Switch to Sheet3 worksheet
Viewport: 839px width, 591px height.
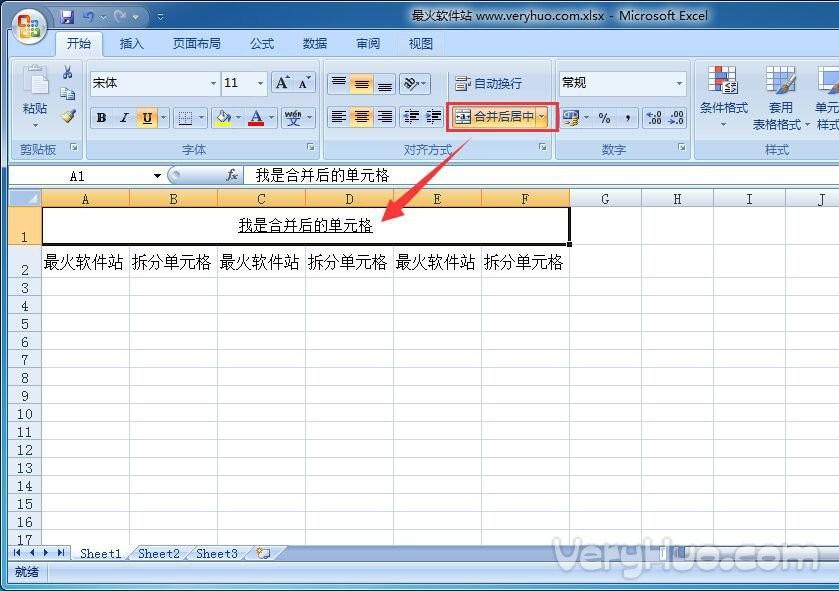click(217, 554)
